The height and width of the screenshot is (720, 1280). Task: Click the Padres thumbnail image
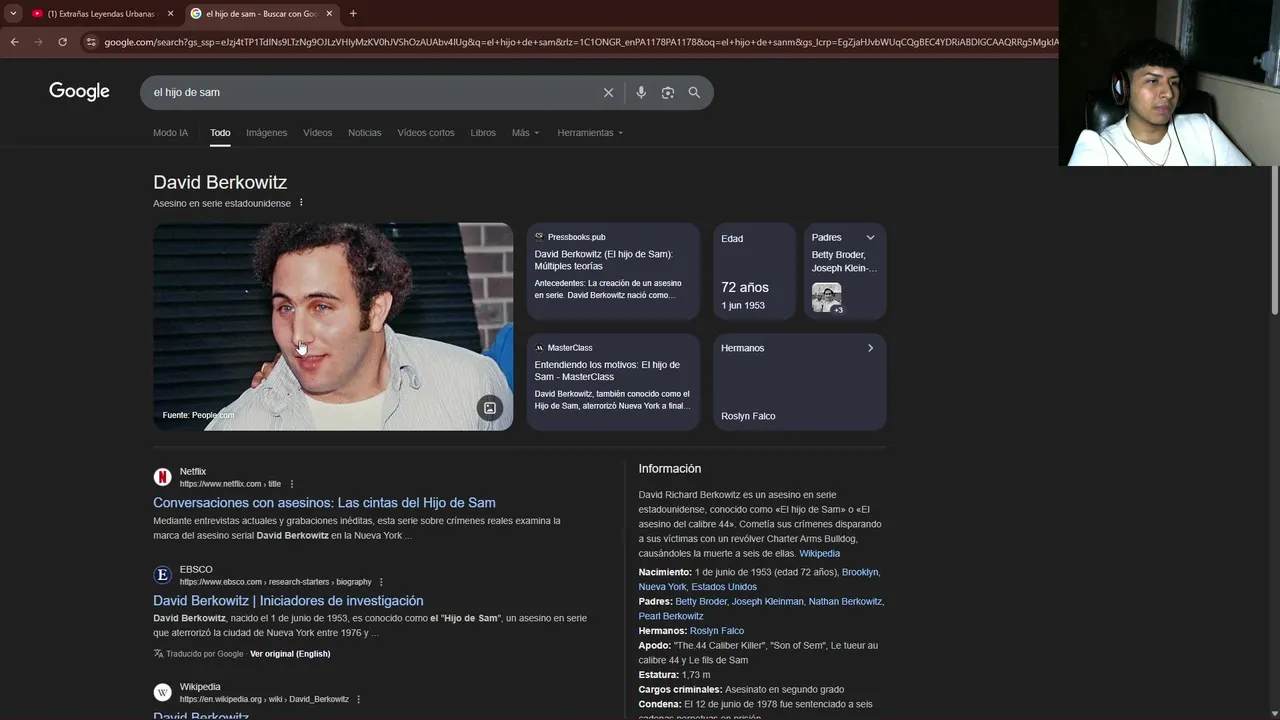[x=827, y=298]
